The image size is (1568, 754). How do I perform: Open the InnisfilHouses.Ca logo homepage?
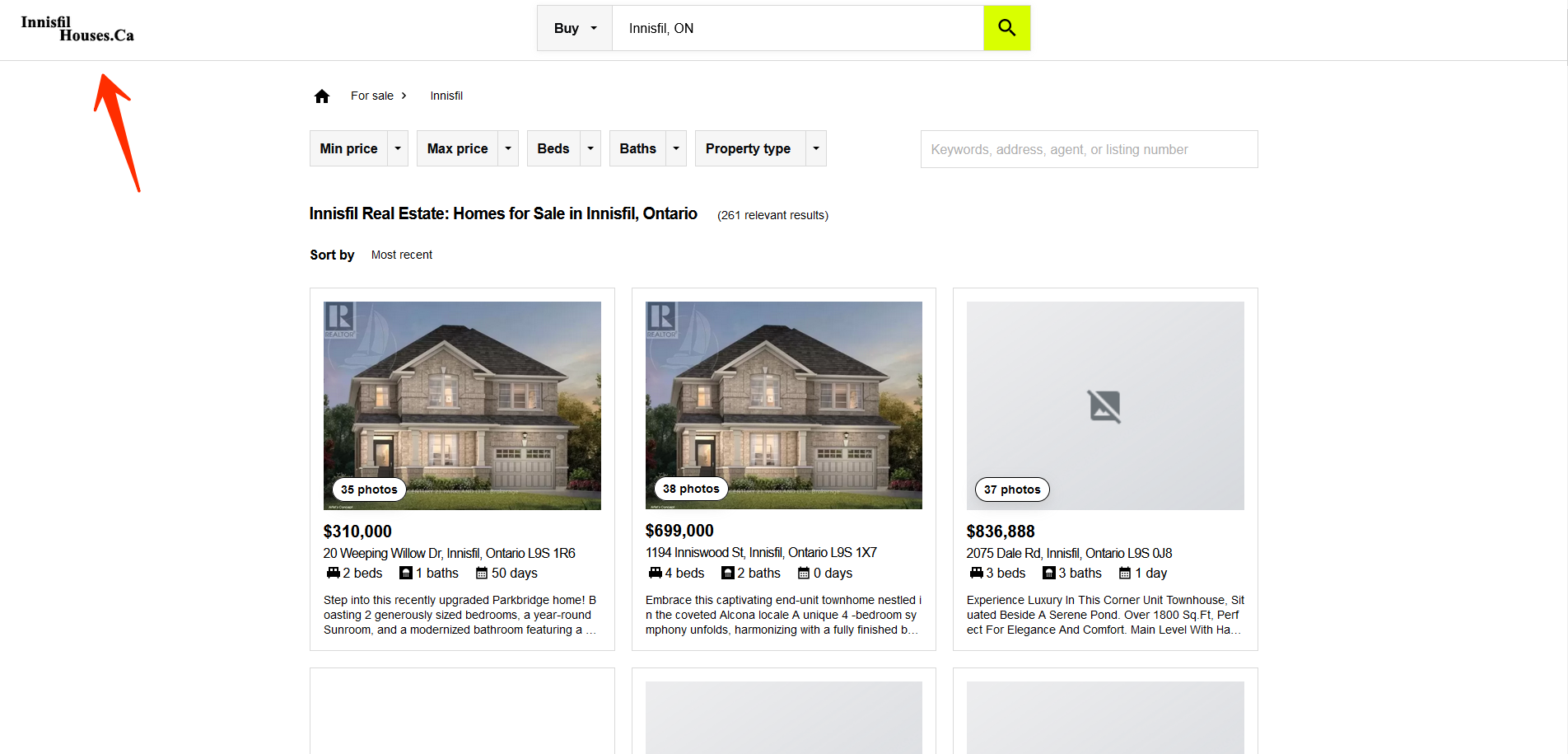[x=77, y=29]
